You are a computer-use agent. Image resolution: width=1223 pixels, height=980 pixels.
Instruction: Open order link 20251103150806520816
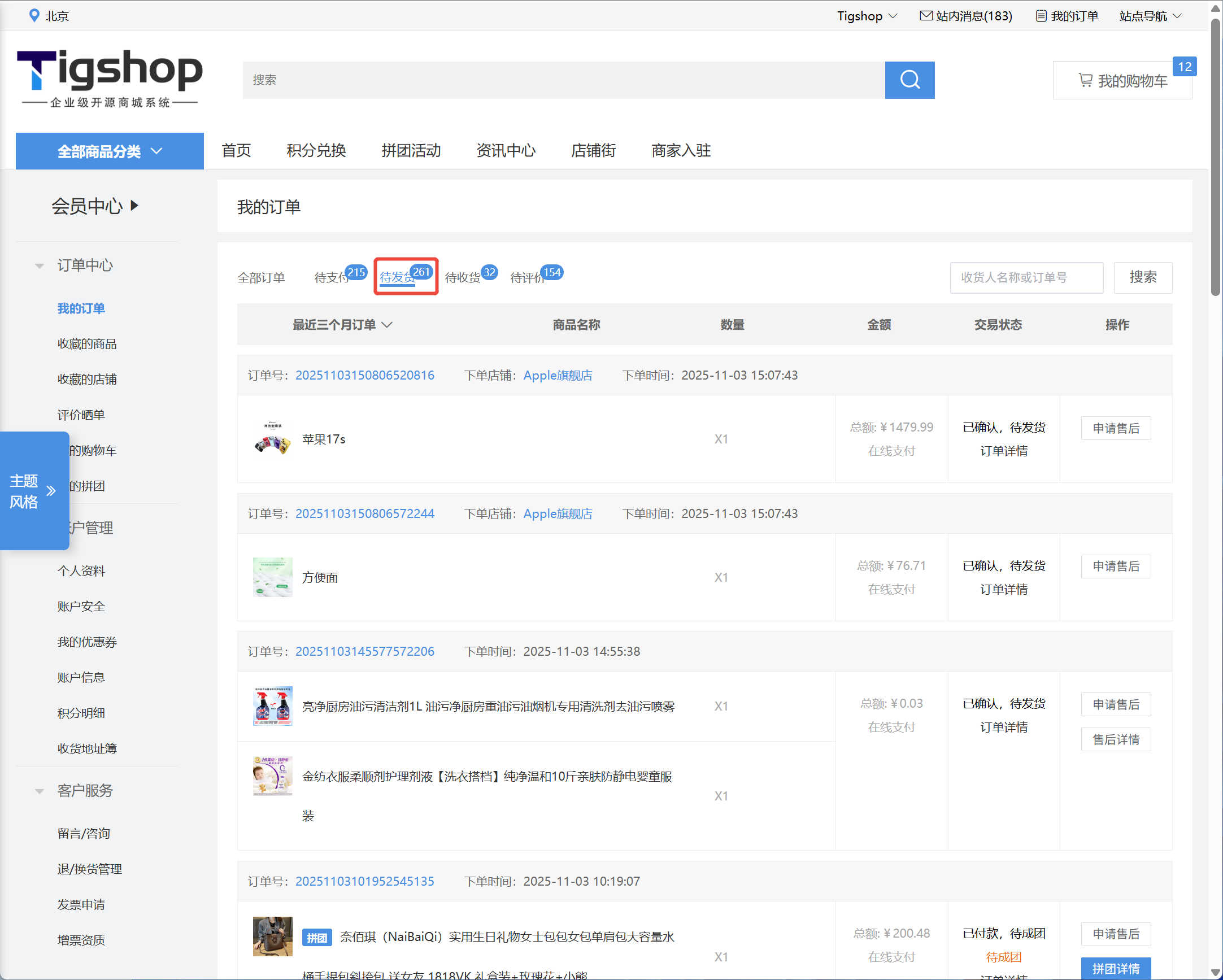click(365, 375)
